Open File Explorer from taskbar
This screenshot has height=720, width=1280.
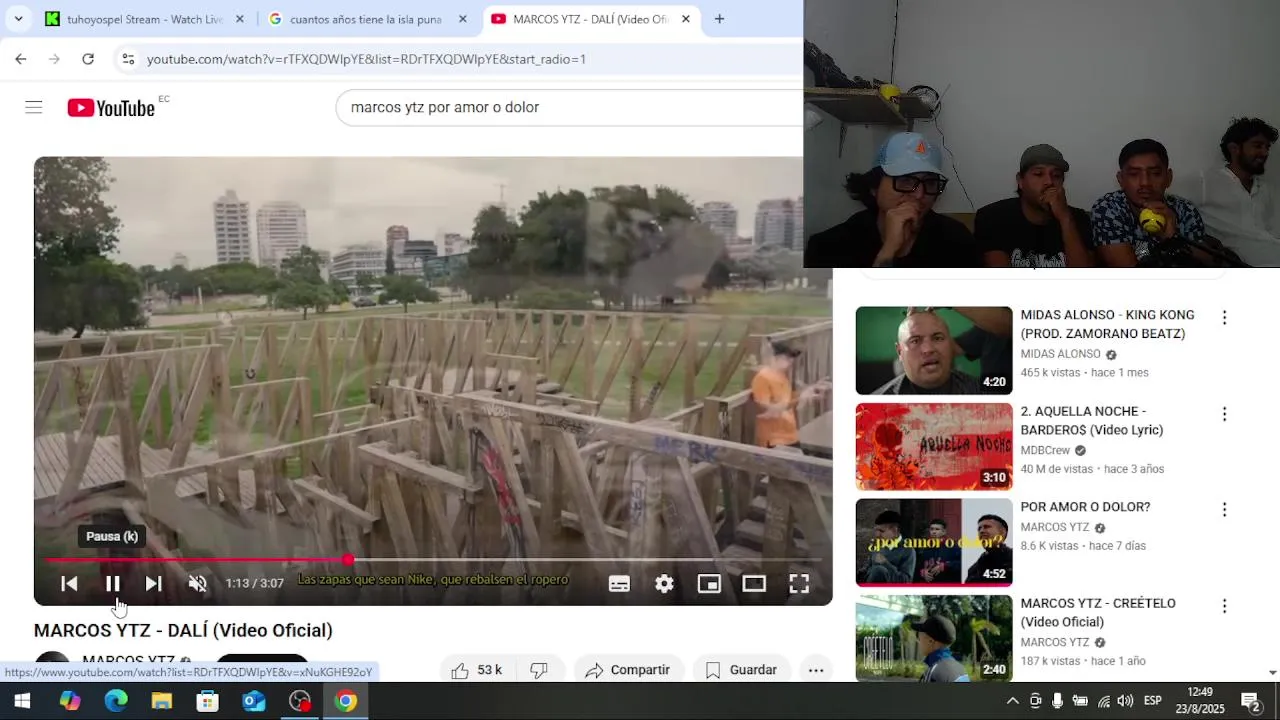click(x=162, y=701)
